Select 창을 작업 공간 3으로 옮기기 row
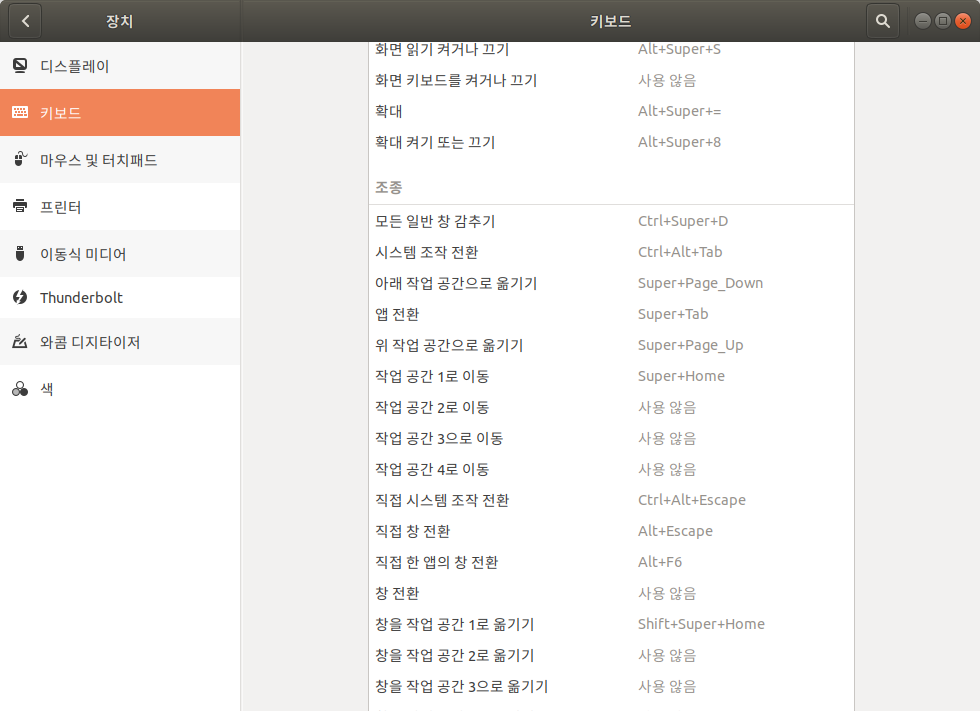The width and height of the screenshot is (980, 711). pos(611,687)
